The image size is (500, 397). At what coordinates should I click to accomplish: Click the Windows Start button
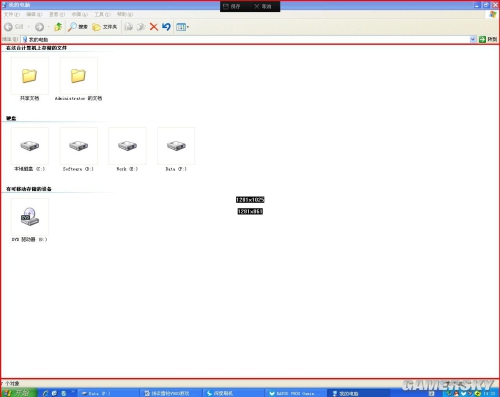[x=17, y=393]
